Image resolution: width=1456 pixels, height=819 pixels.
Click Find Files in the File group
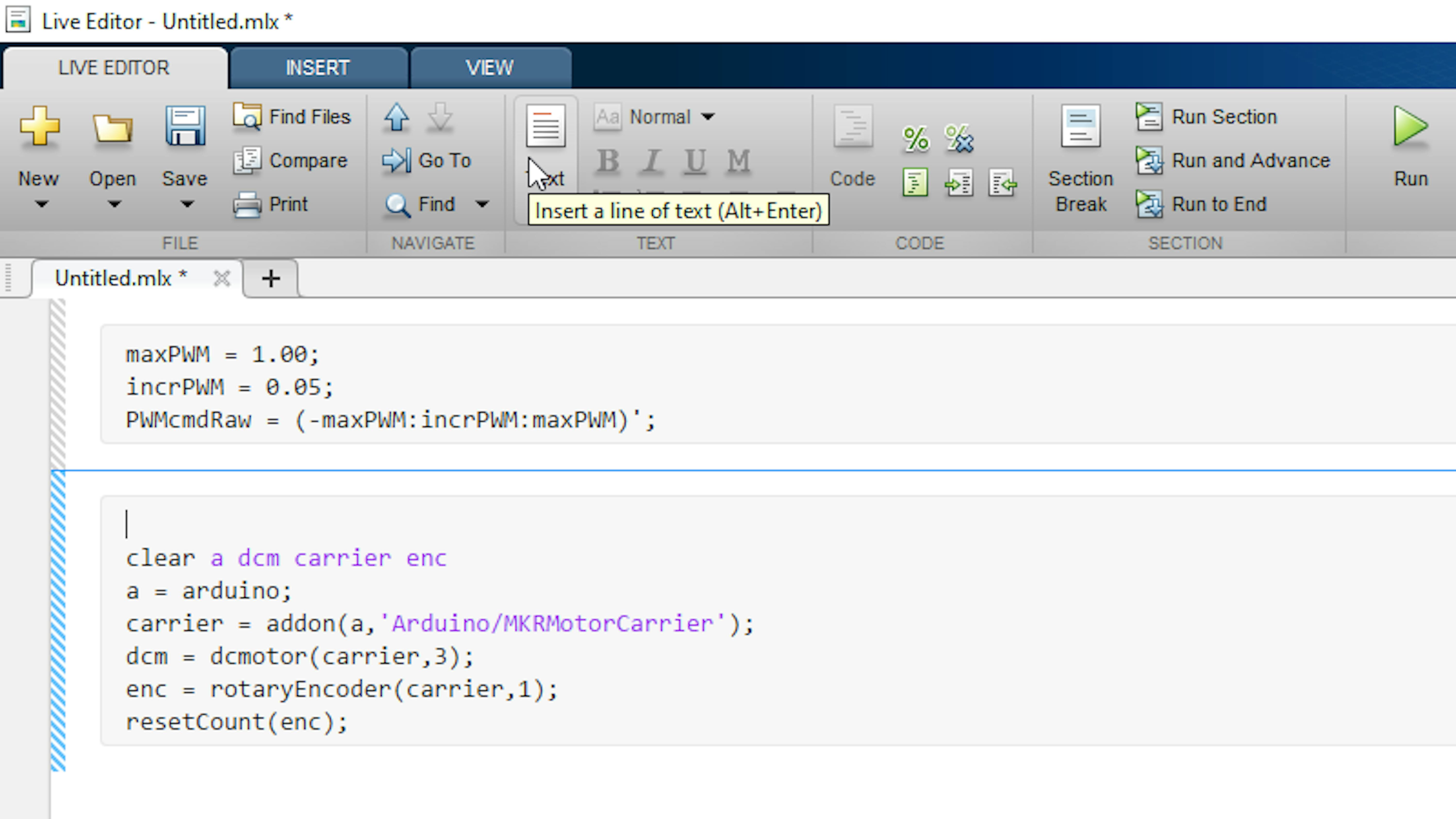point(292,116)
